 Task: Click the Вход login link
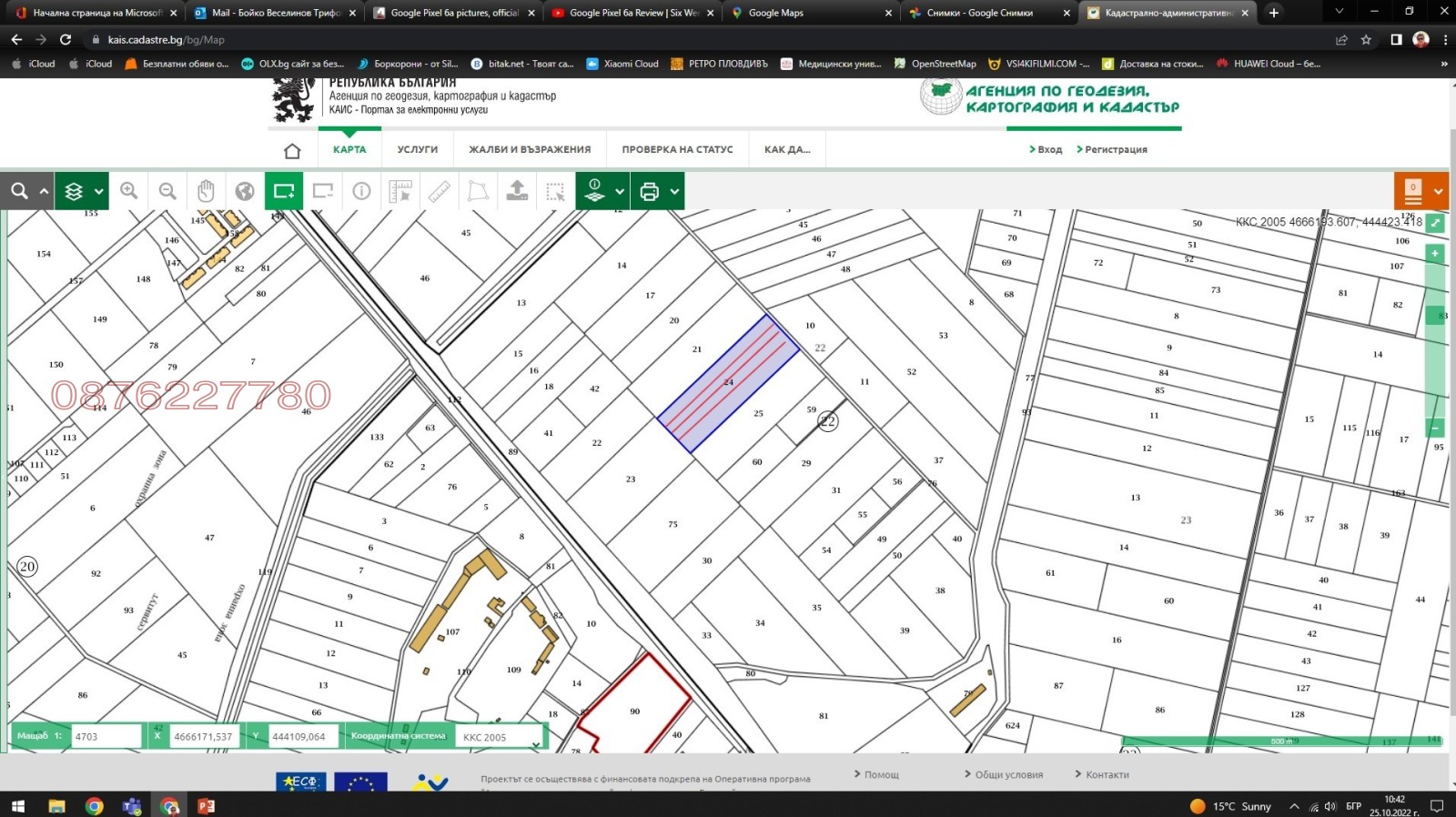(1048, 149)
